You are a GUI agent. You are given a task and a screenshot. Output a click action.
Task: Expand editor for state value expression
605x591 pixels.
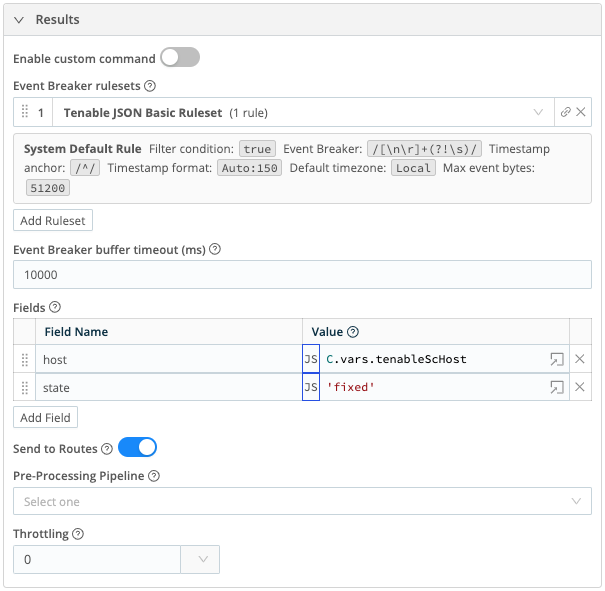[557, 387]
